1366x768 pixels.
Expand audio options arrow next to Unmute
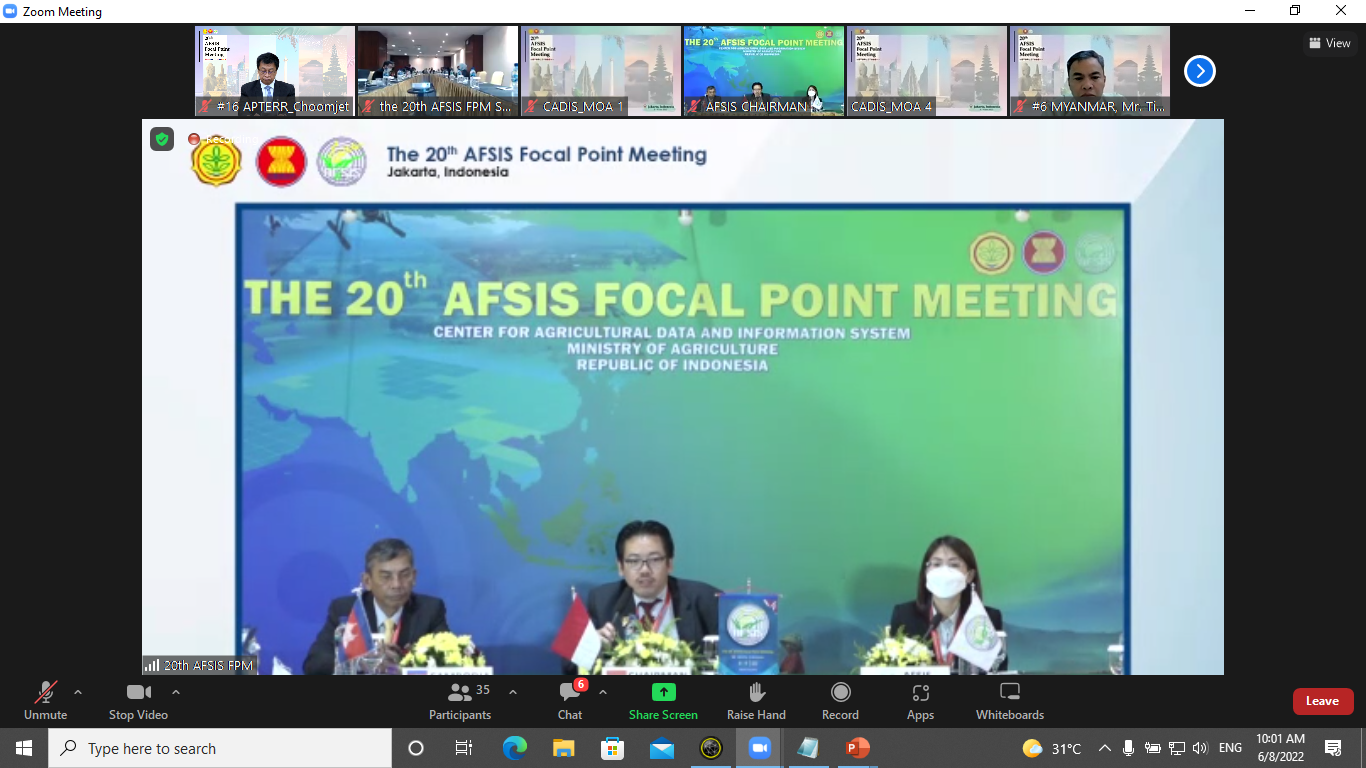(x=78, y=692)
